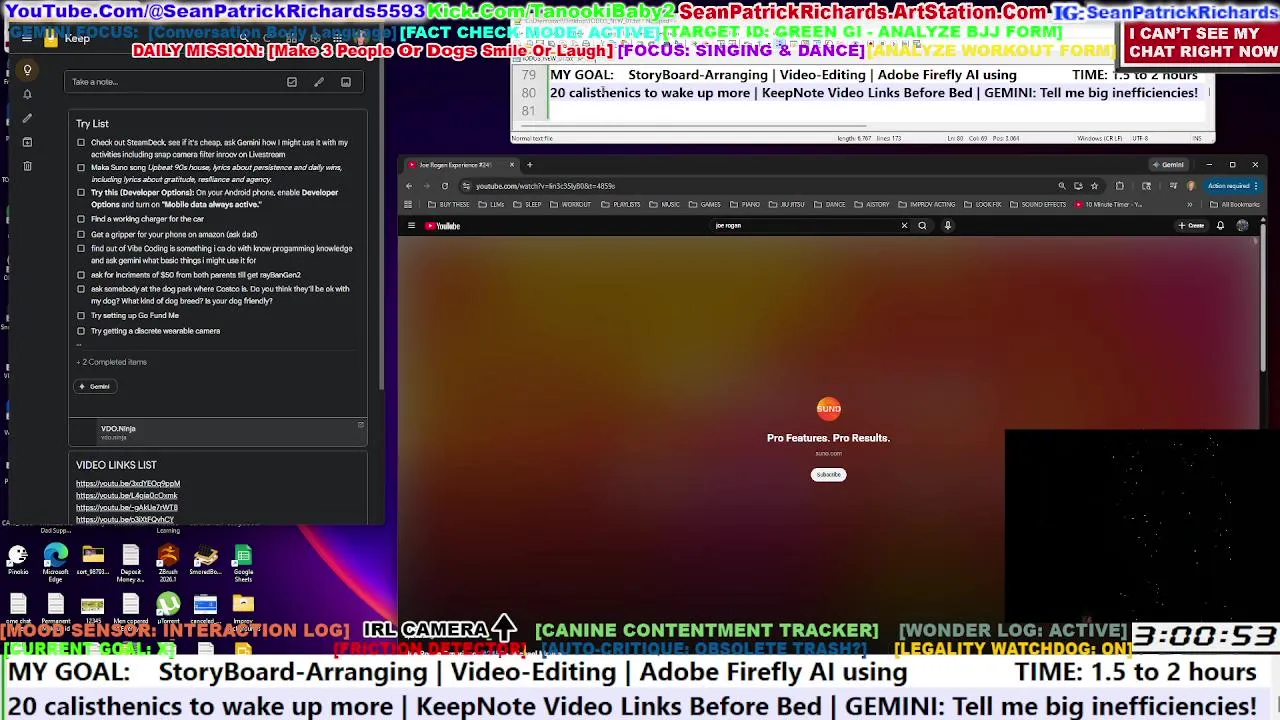
Task: Open the WORKOUT bookmark folder
Action: [571, 205]
